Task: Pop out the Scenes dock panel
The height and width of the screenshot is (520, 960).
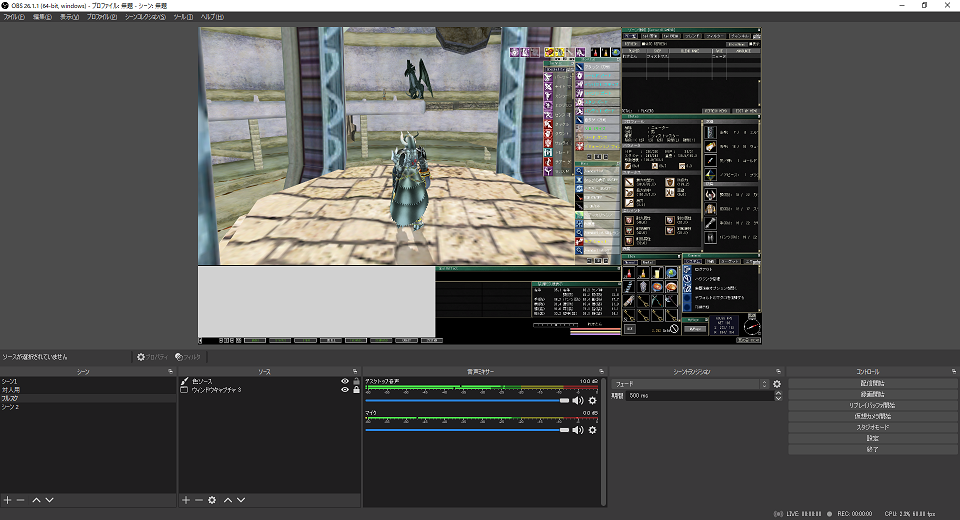Action: tap(170, 371)
